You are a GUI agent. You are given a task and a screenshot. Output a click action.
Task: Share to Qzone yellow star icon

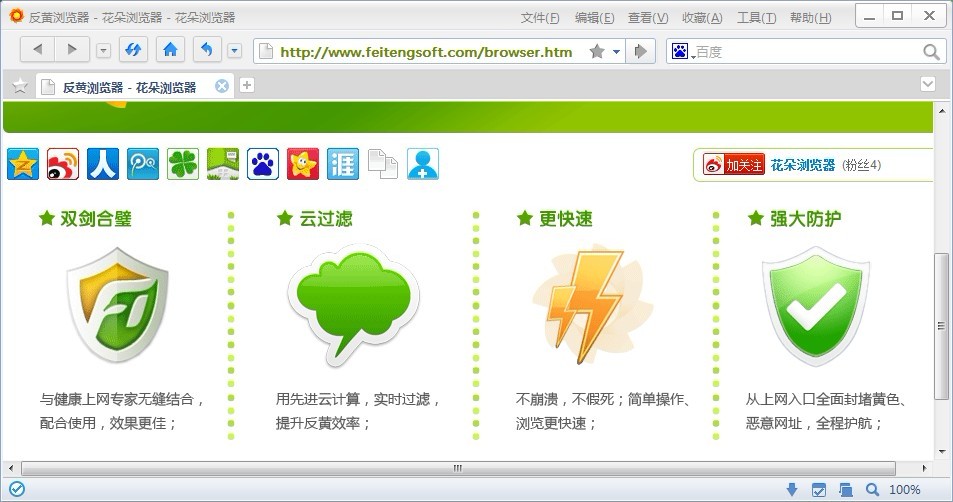point(23,164)
